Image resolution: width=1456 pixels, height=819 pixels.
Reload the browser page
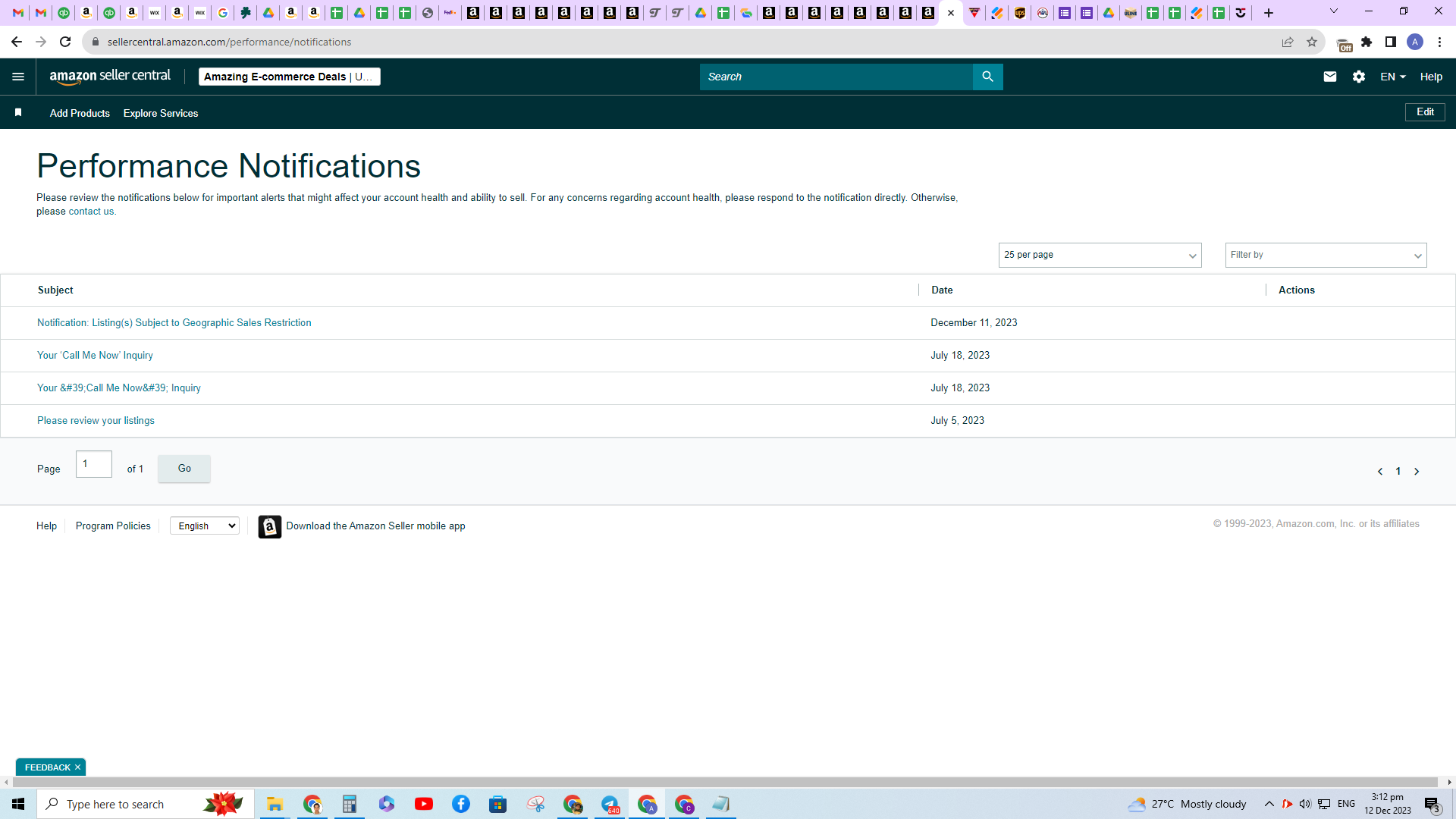(x=65, y=42)
